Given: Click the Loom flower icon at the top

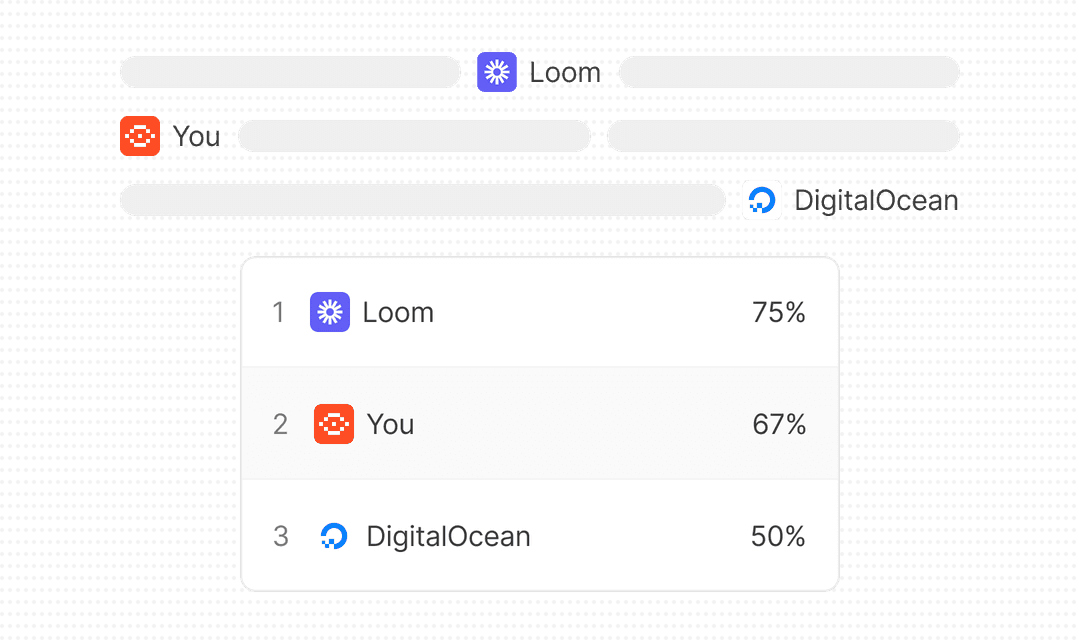Looking at the screenshot, I should [x=497, y=71].
